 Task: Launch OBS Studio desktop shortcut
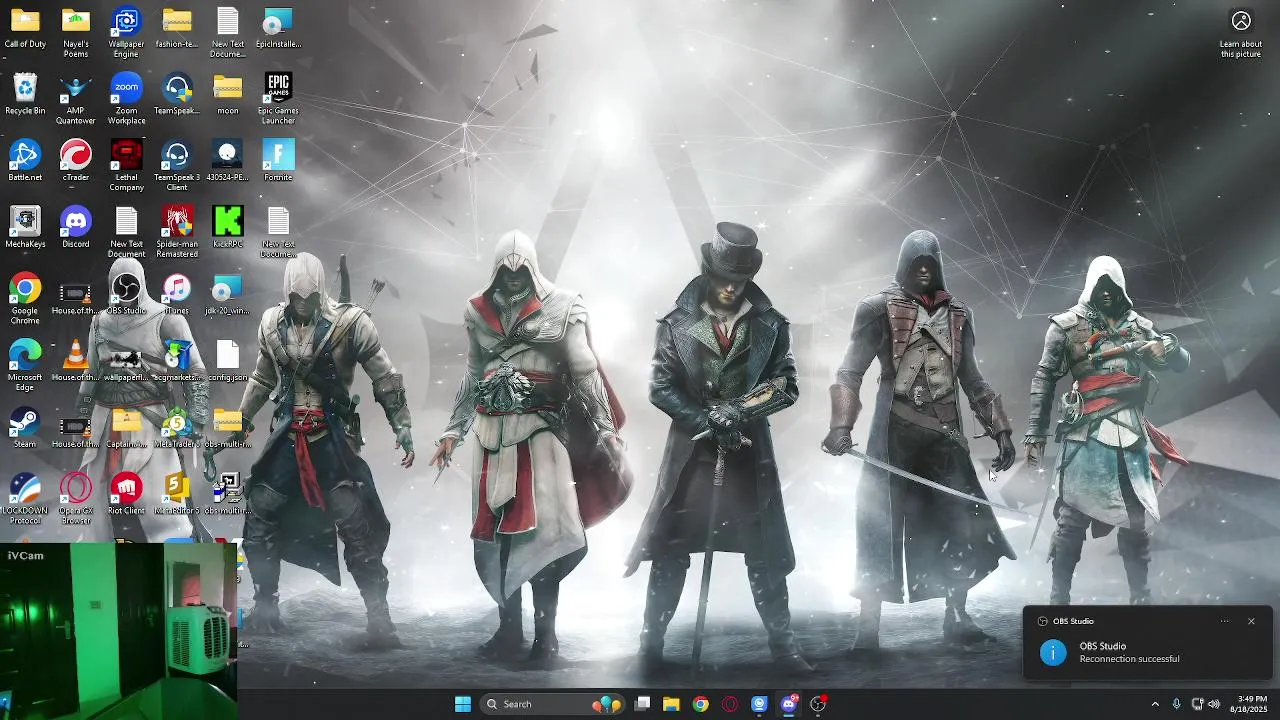(x=126, y=294)
